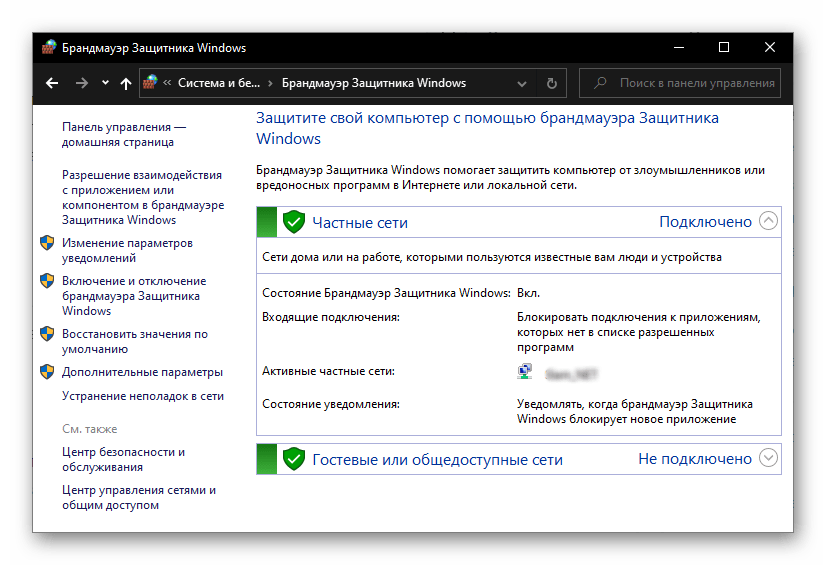Open 'Восстановить значения по умолчанию' link
The height and width of the screenshot is (565, 826).
click(x=135, y=341)
